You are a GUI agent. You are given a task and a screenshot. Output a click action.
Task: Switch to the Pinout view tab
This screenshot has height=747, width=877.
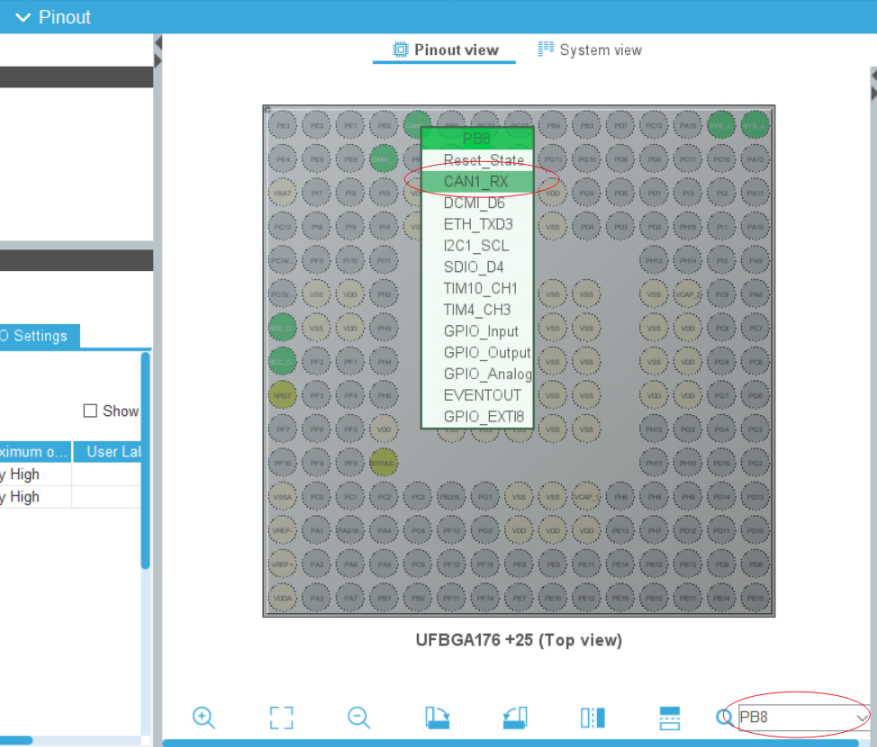pyautogui.click(x=445, y=50)
